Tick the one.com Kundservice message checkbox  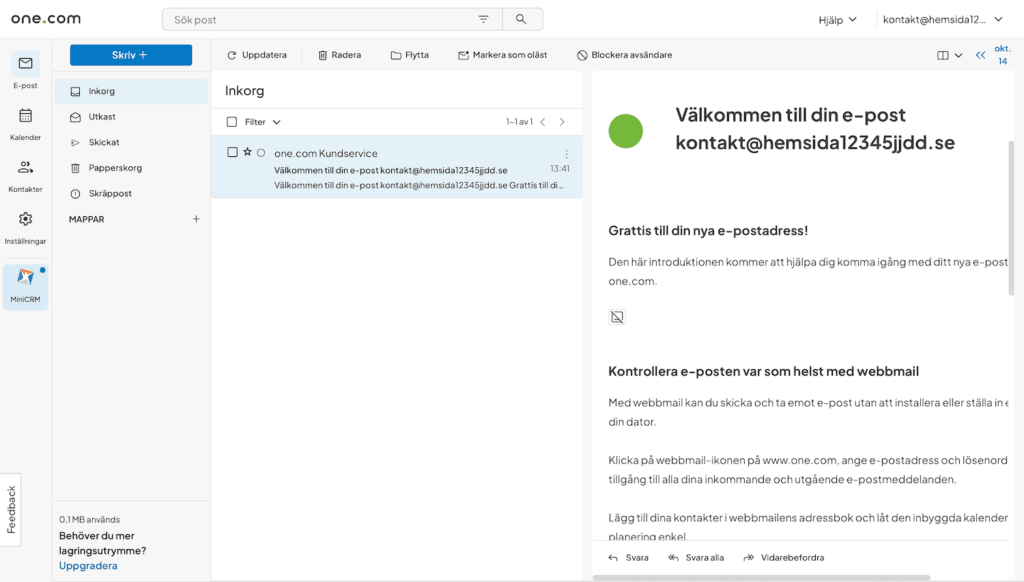[x=232, y=152]
